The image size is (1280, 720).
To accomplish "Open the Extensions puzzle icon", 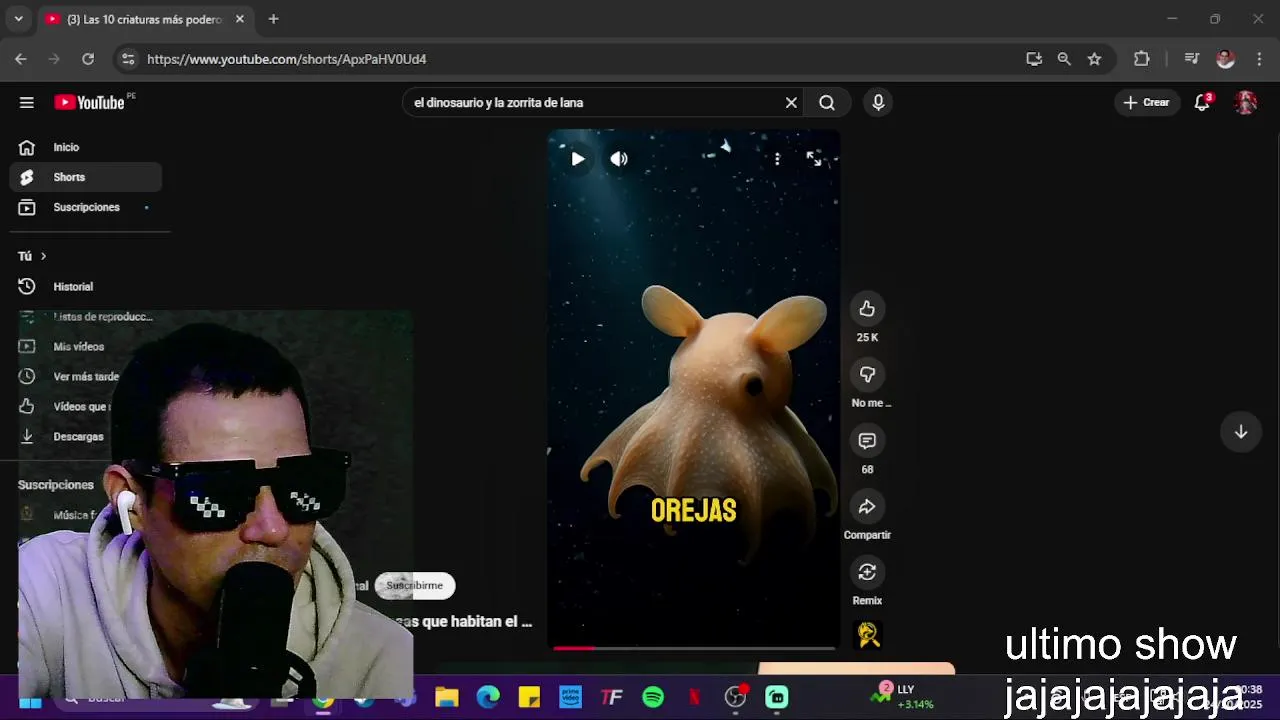I will 1141,59.
